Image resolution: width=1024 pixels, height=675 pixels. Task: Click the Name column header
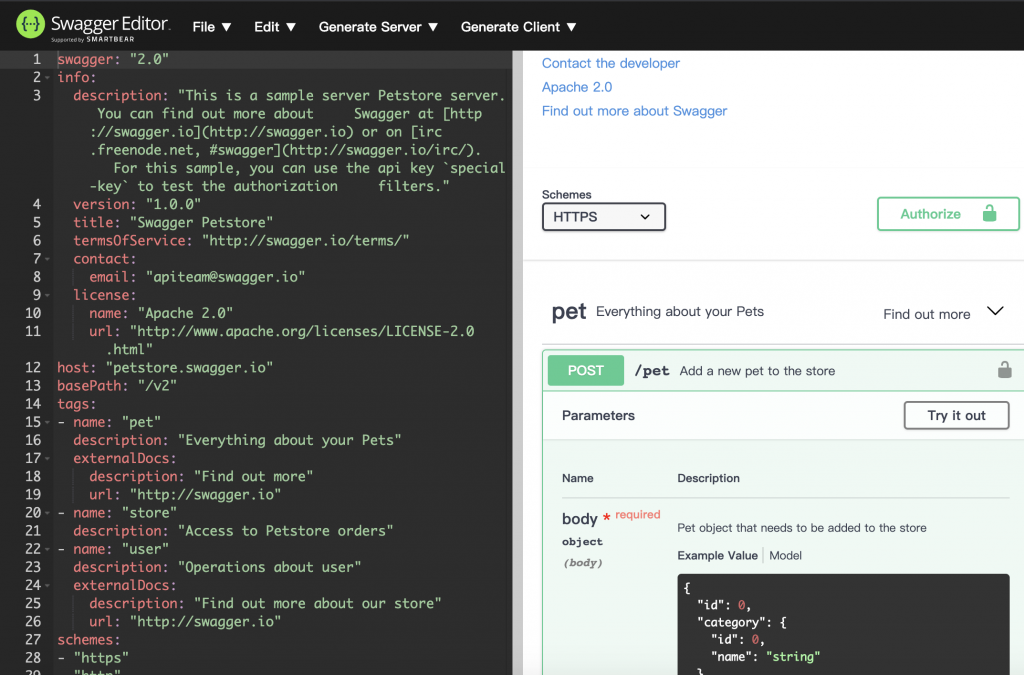[577, 479]
